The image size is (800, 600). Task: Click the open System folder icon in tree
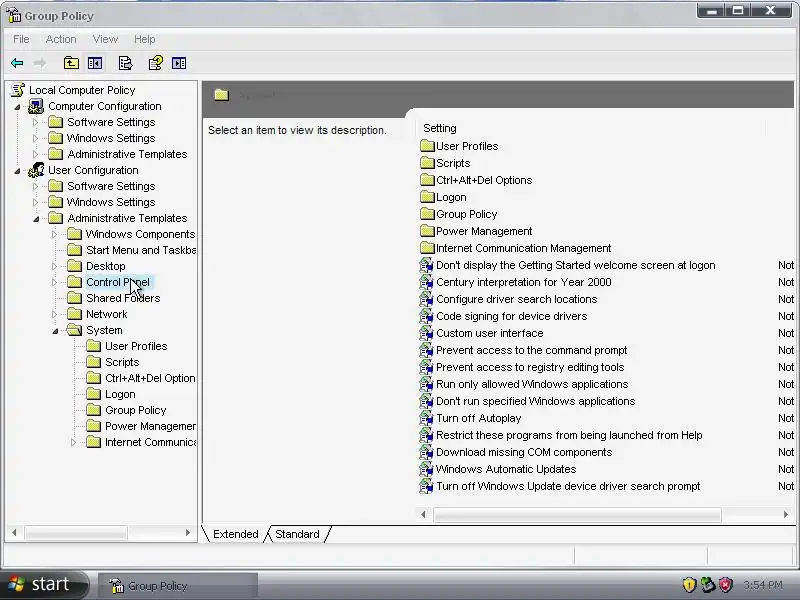point(74,330)
